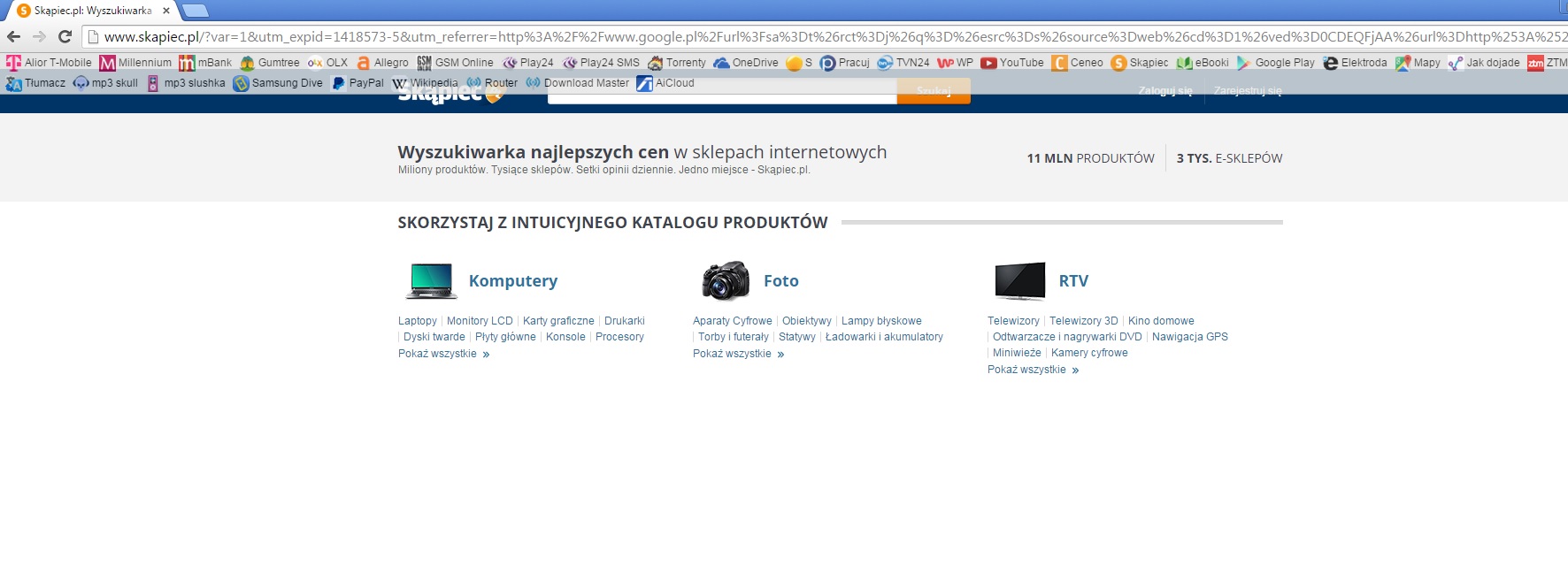
Task: Click the laptop image for Komputery
Action: pyautogui.click(x=432, y=281)
